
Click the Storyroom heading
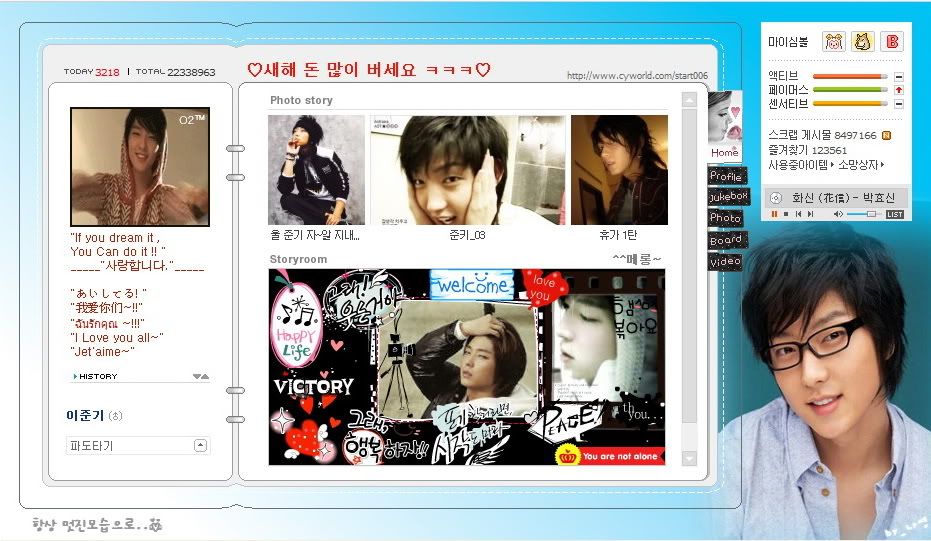click(298, 260)
